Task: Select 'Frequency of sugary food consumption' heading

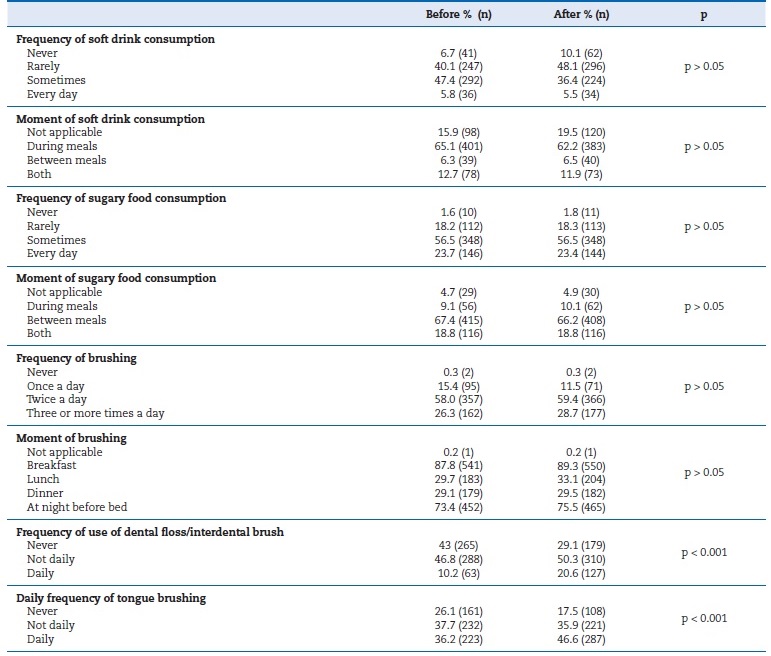Action: 121,198
